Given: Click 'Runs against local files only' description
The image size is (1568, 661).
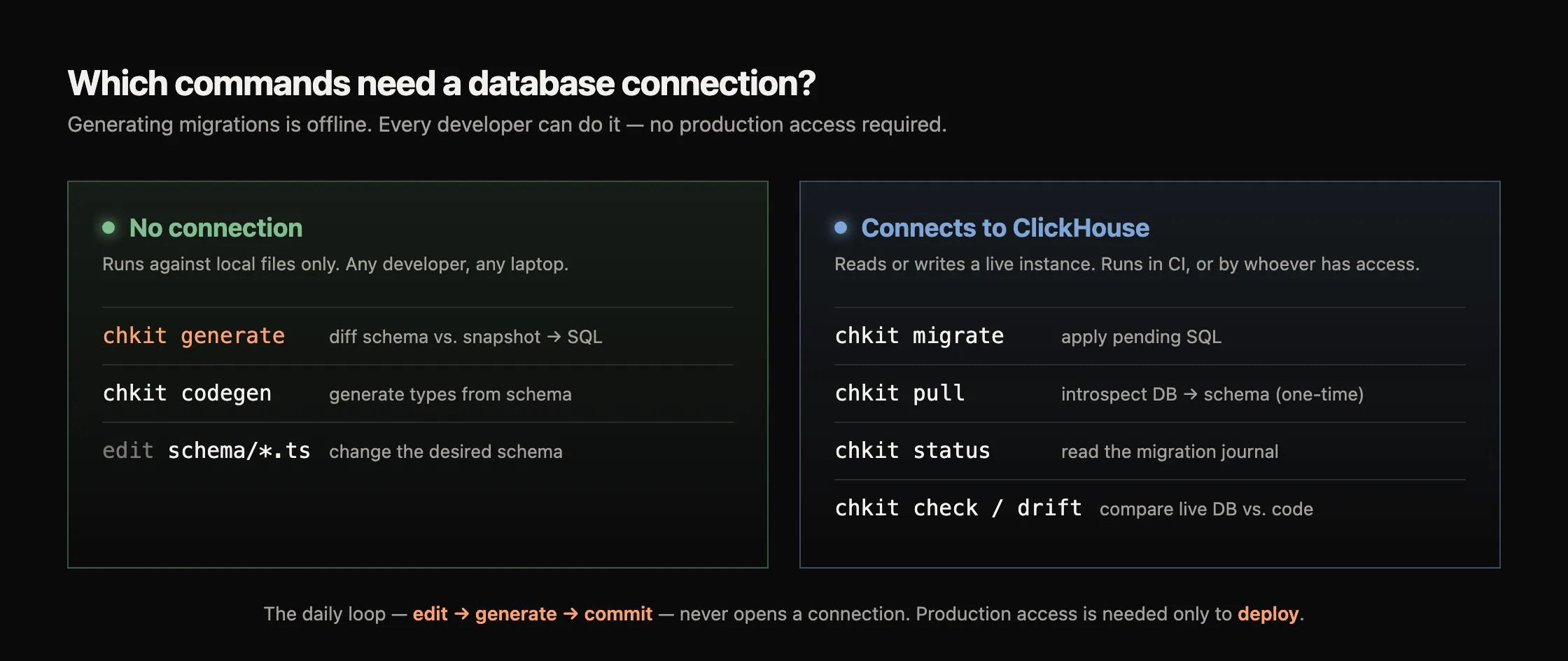Looking at the screenshot, I should (x=335, y=264).
